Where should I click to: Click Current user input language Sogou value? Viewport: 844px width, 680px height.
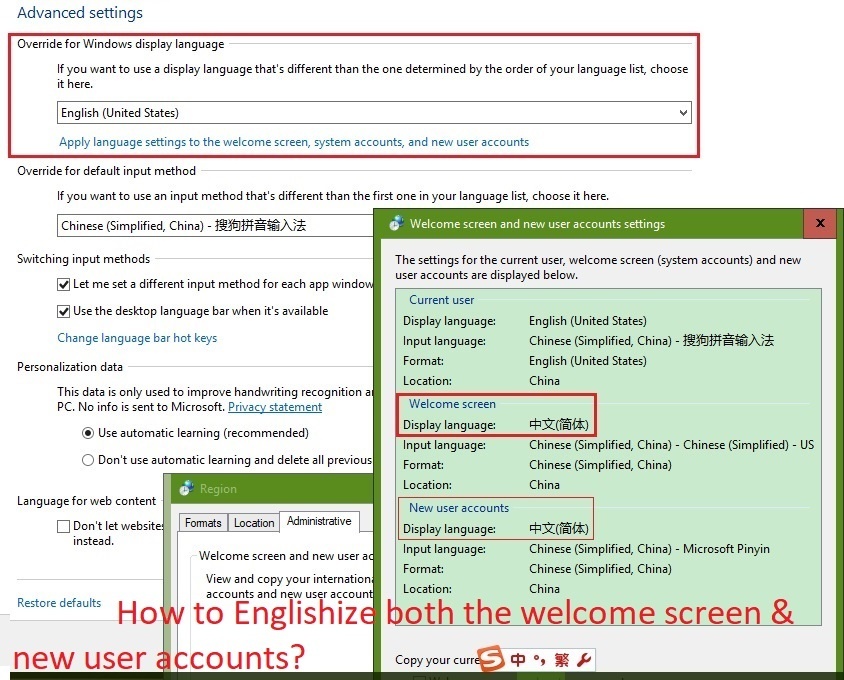[x=651, y=341]
